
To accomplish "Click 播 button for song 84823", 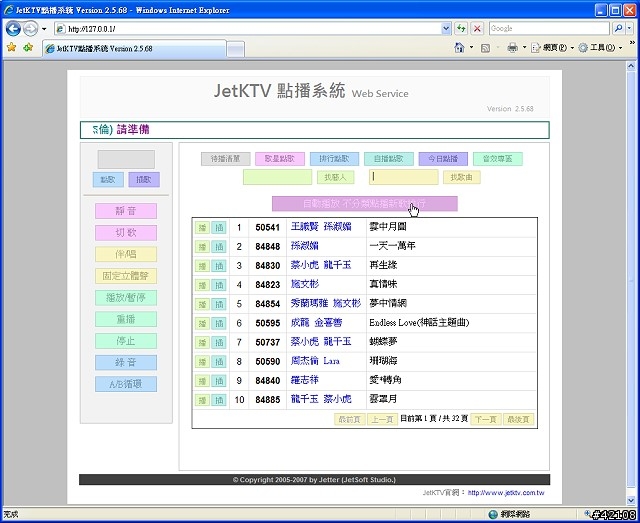I will [x=202, y=285].
